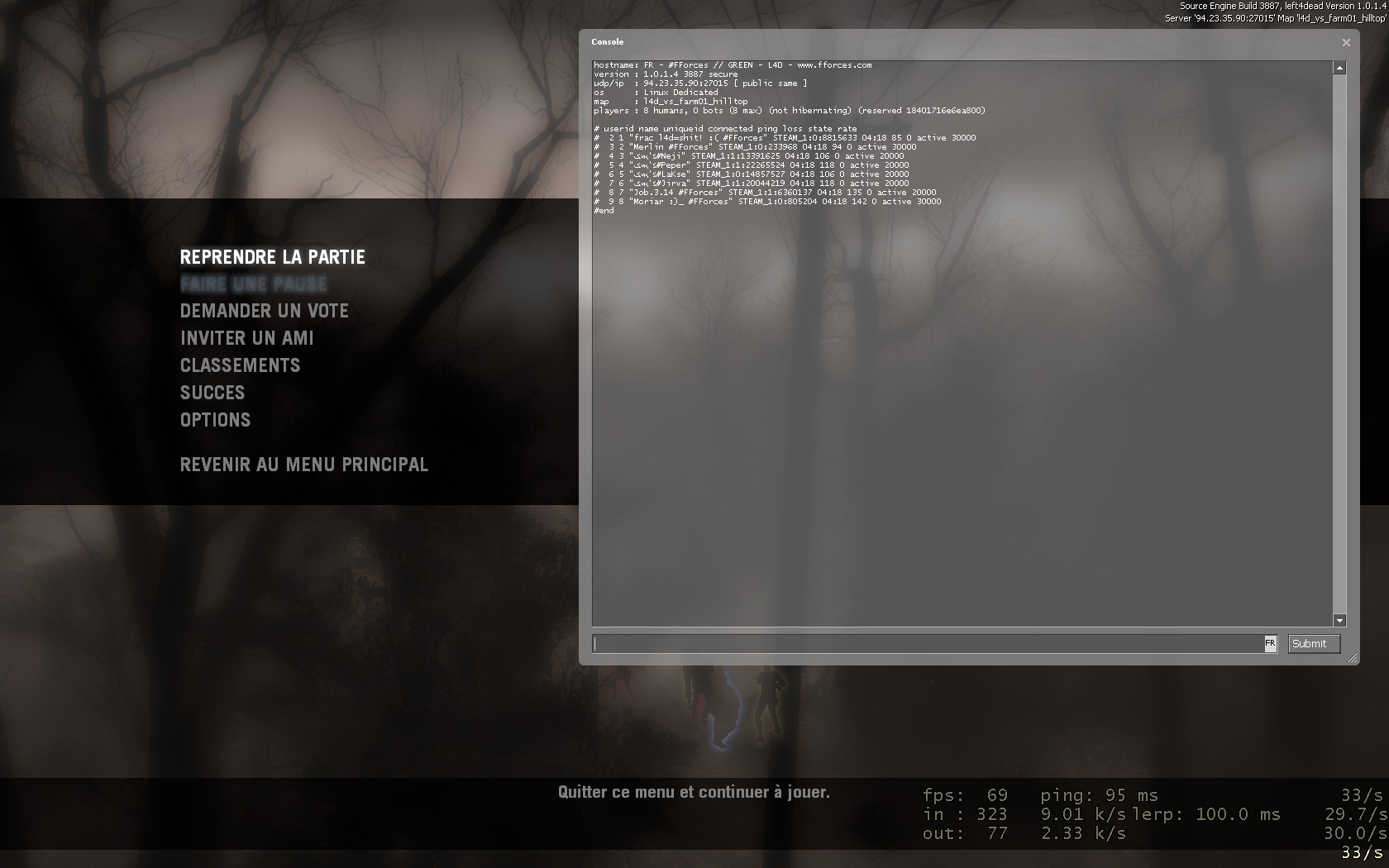1389x868 pixels.
Task: Click the console scroll up arrow
Action: coord(1339,67)
